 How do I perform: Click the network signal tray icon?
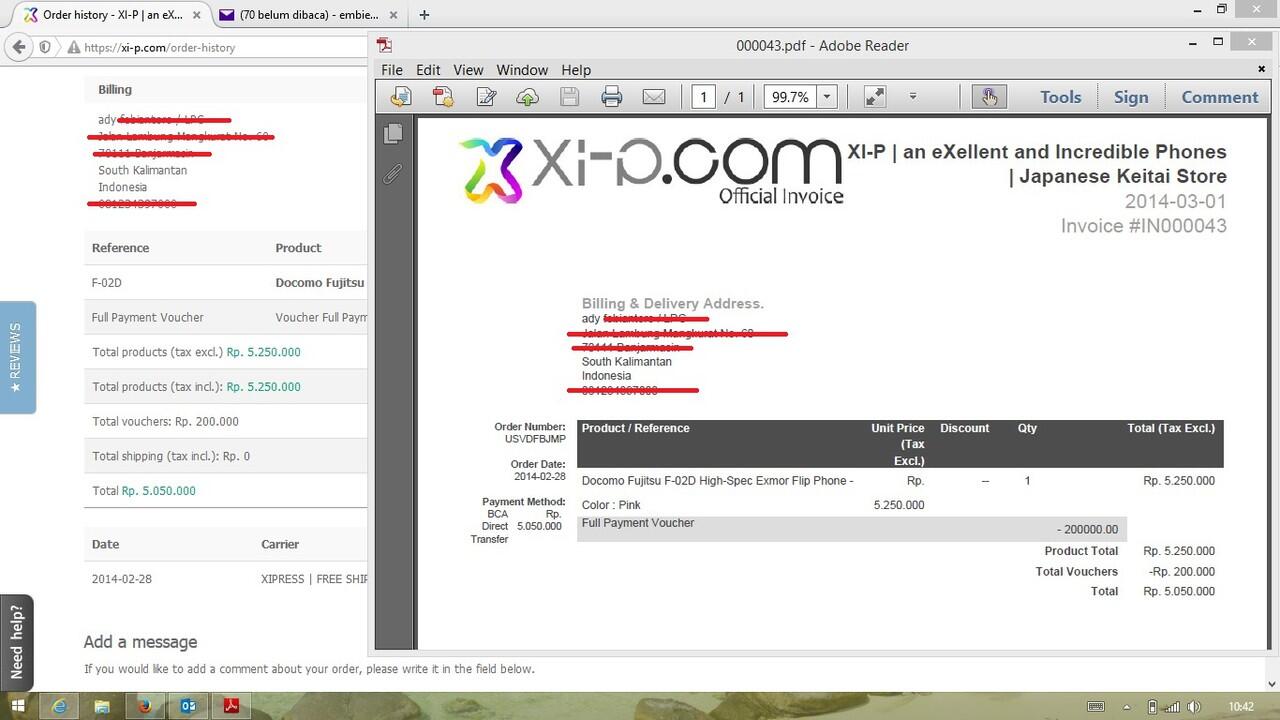1172,707
